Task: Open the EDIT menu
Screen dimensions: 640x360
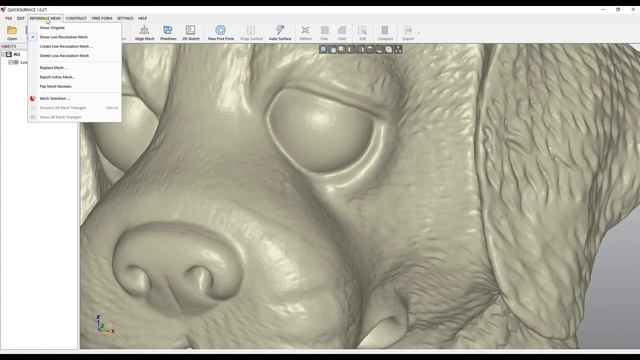Action: [20, 18]
